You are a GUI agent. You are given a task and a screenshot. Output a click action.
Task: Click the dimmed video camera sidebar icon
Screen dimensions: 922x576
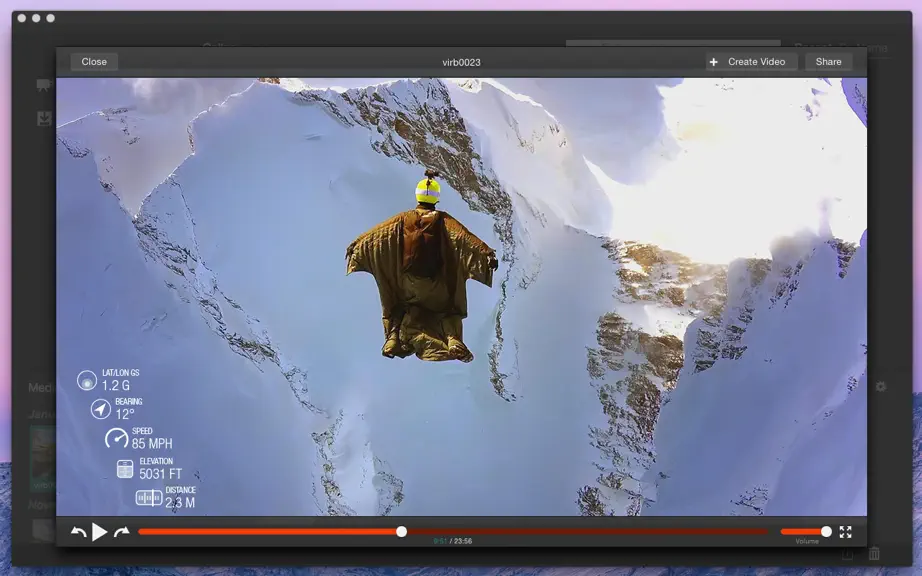pos(44,85)
